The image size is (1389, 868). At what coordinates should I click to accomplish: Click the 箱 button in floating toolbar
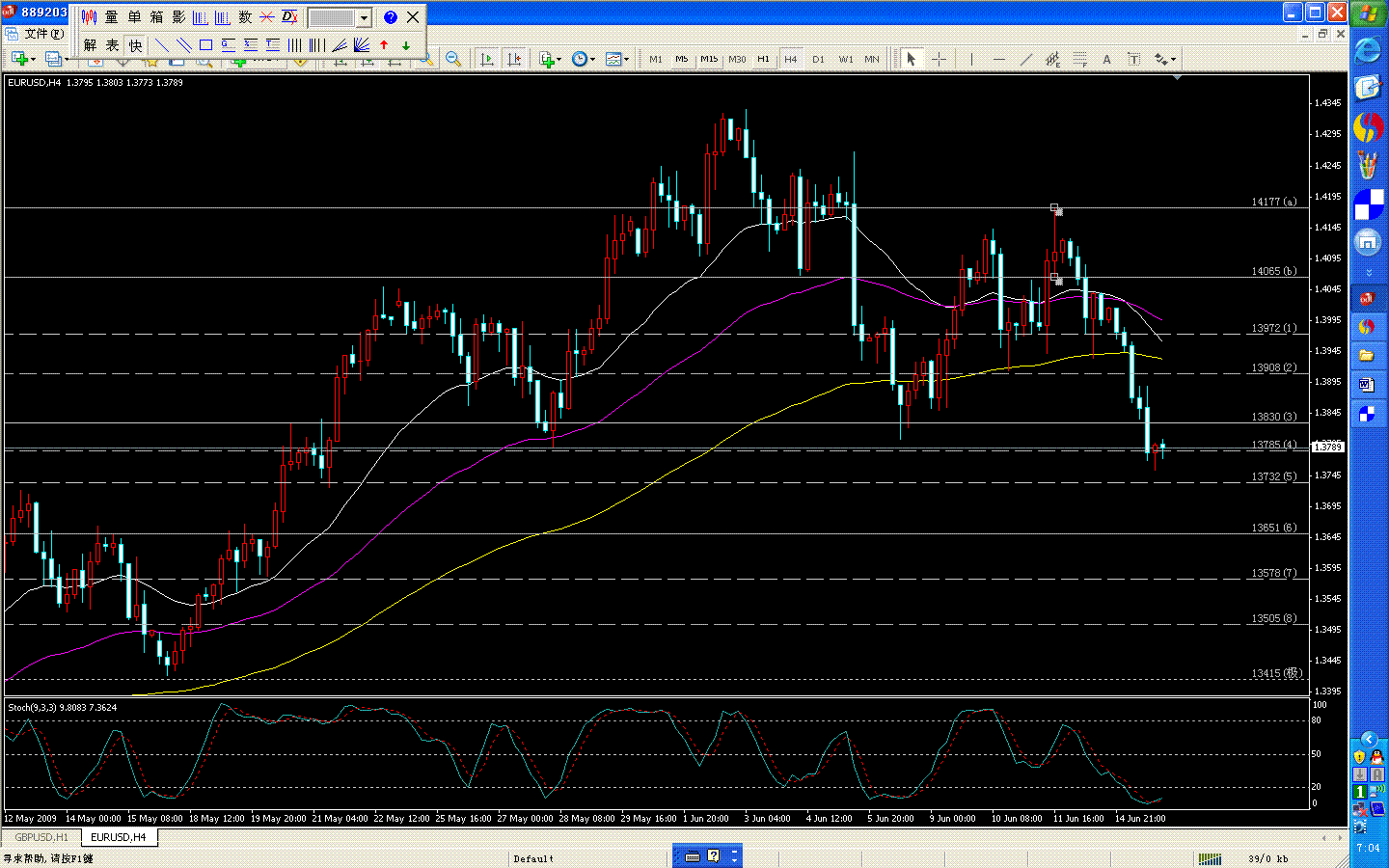[156, 17]
